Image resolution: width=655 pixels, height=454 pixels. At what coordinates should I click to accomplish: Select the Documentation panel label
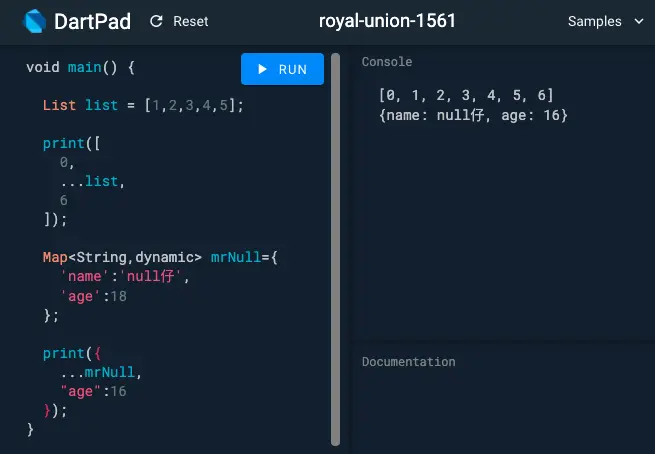409,362
